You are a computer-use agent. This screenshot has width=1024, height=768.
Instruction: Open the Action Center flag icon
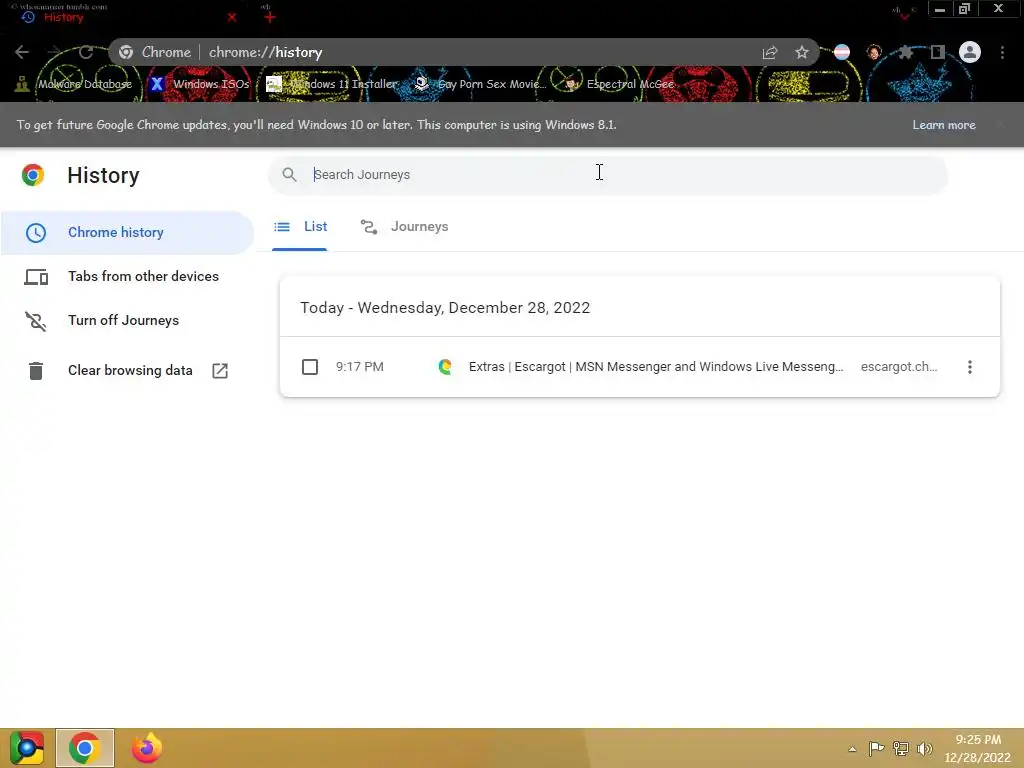(876, 748)
